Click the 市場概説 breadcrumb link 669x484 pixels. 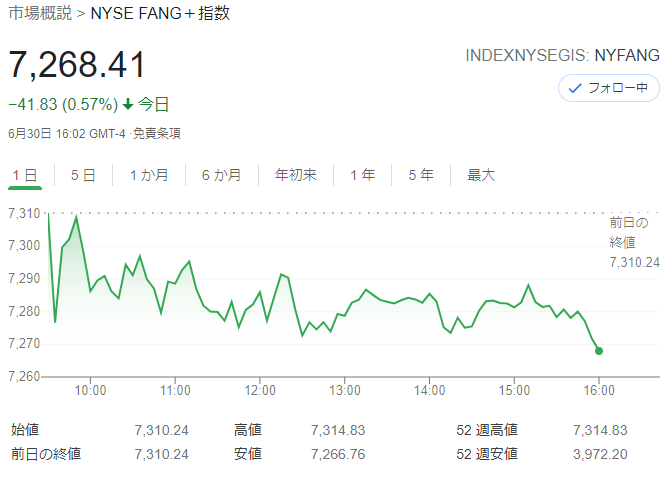[40, 13]
